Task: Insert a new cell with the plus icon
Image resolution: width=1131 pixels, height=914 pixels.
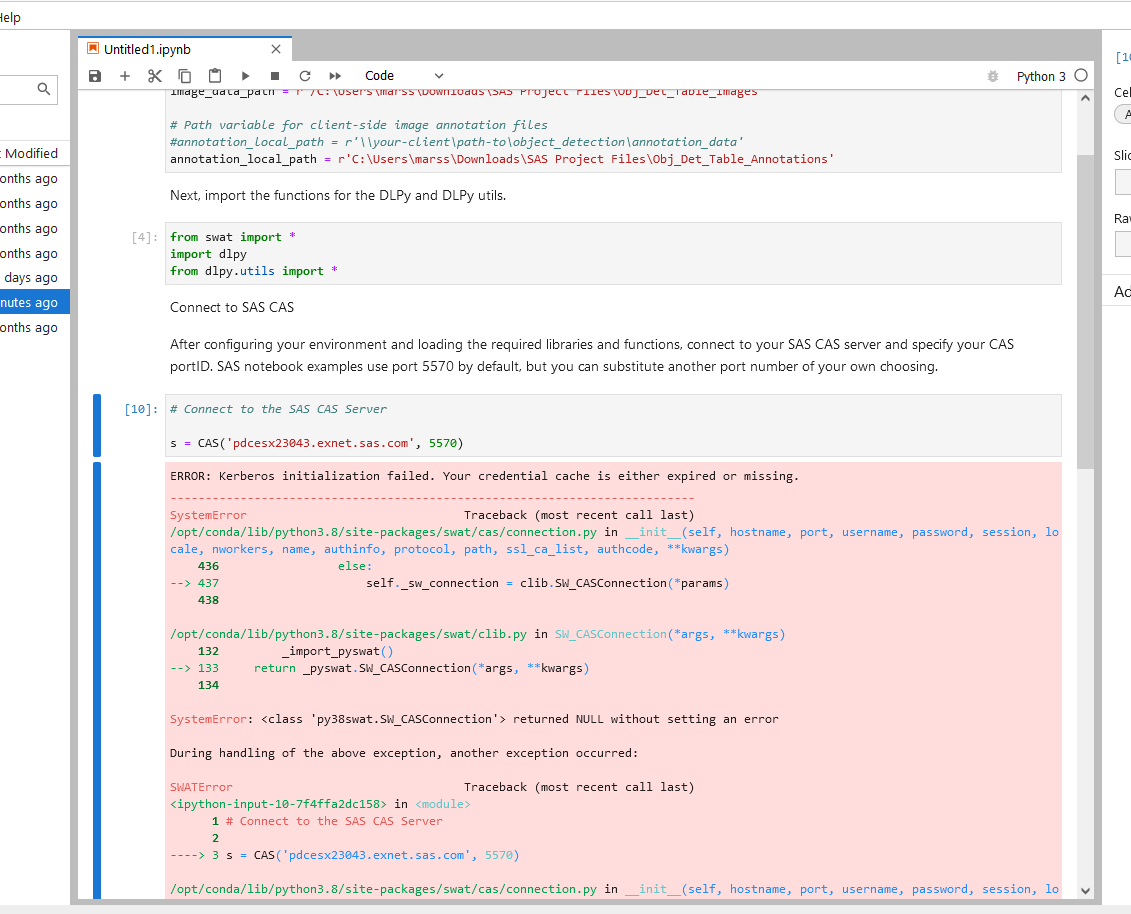Action: click(x=125, y=76)
